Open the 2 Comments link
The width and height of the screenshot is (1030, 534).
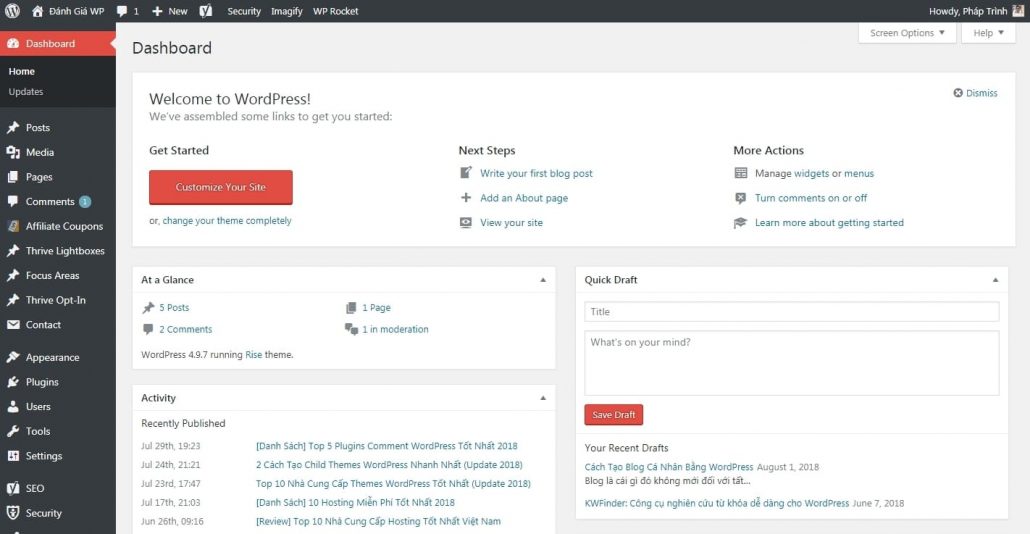[185, 329]
